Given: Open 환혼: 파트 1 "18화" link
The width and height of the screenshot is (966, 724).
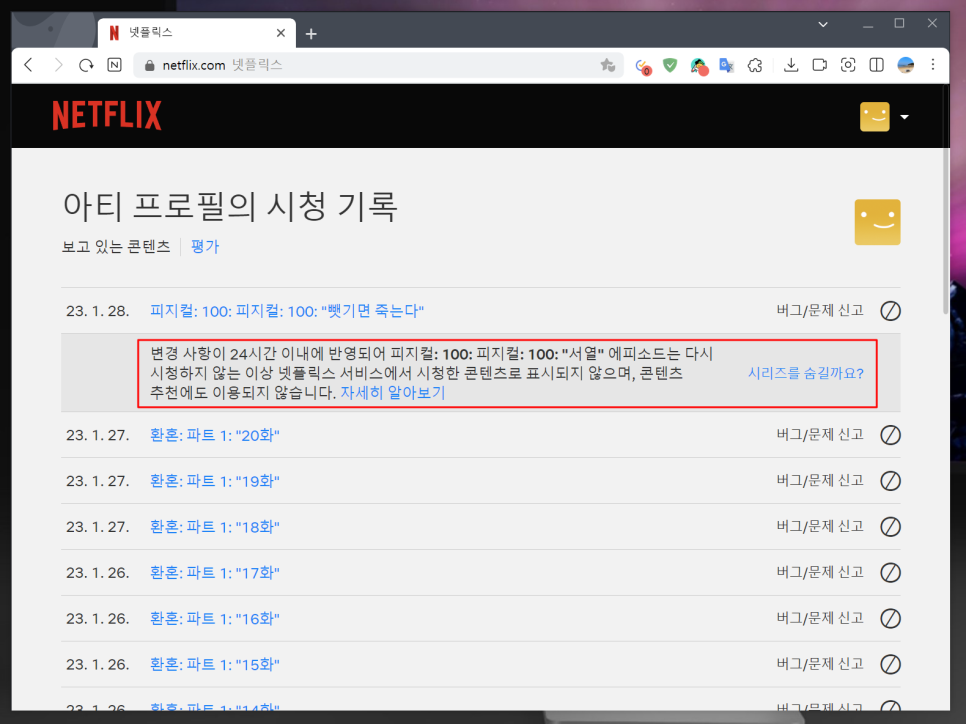Looking at the screenshot, I should pos(214,527).
